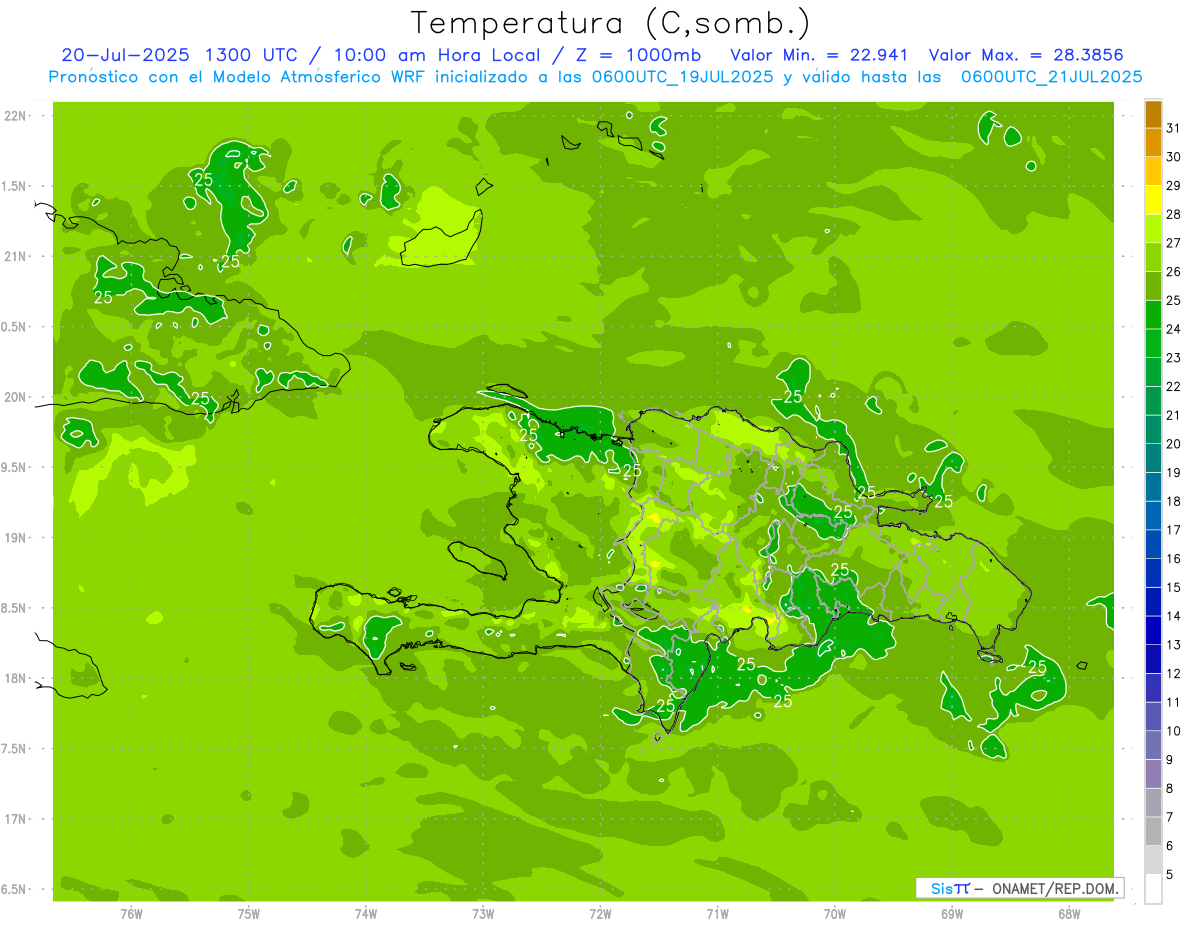
Task: Click the colorbar legend value "19"
Action: coord(1173,473)
